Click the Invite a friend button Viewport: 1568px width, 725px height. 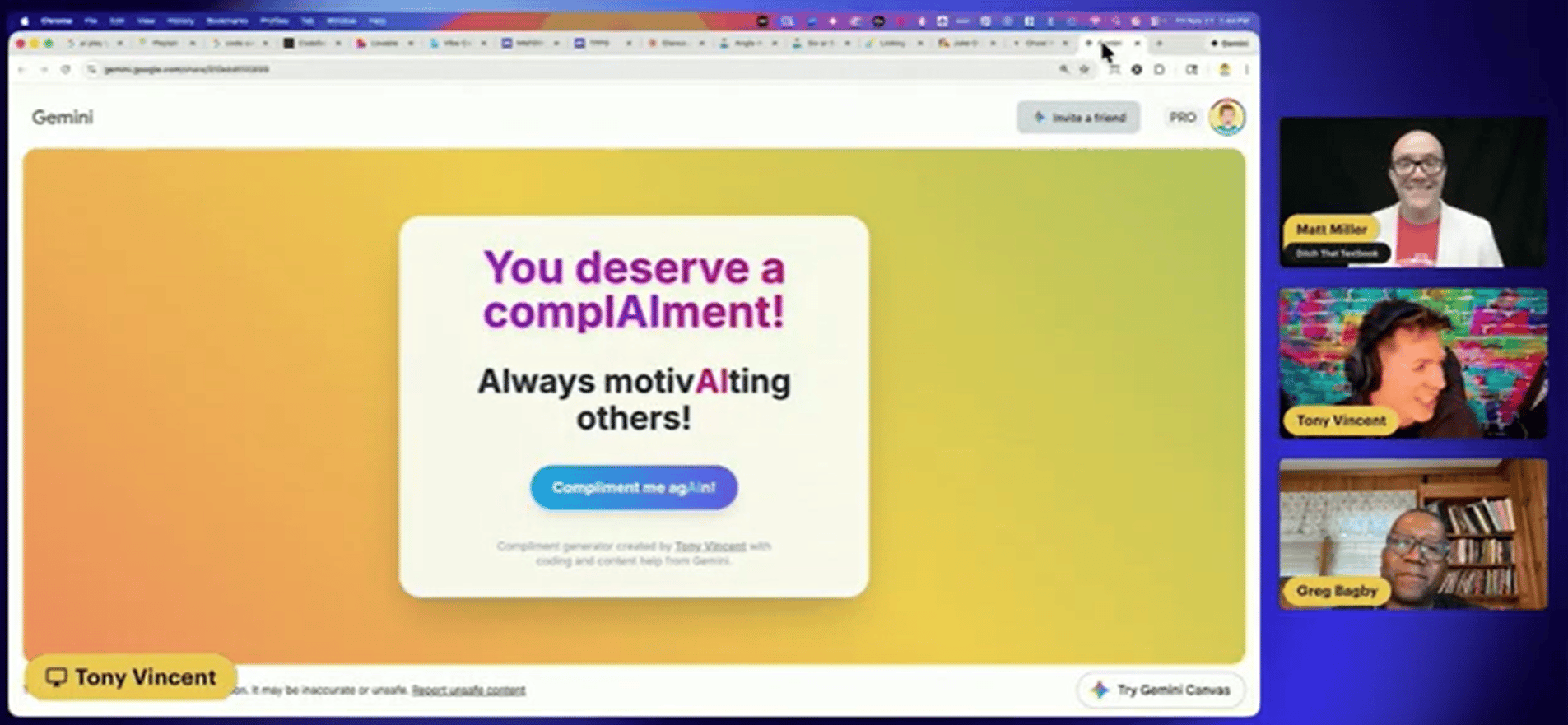click(x=1078, y=118)
